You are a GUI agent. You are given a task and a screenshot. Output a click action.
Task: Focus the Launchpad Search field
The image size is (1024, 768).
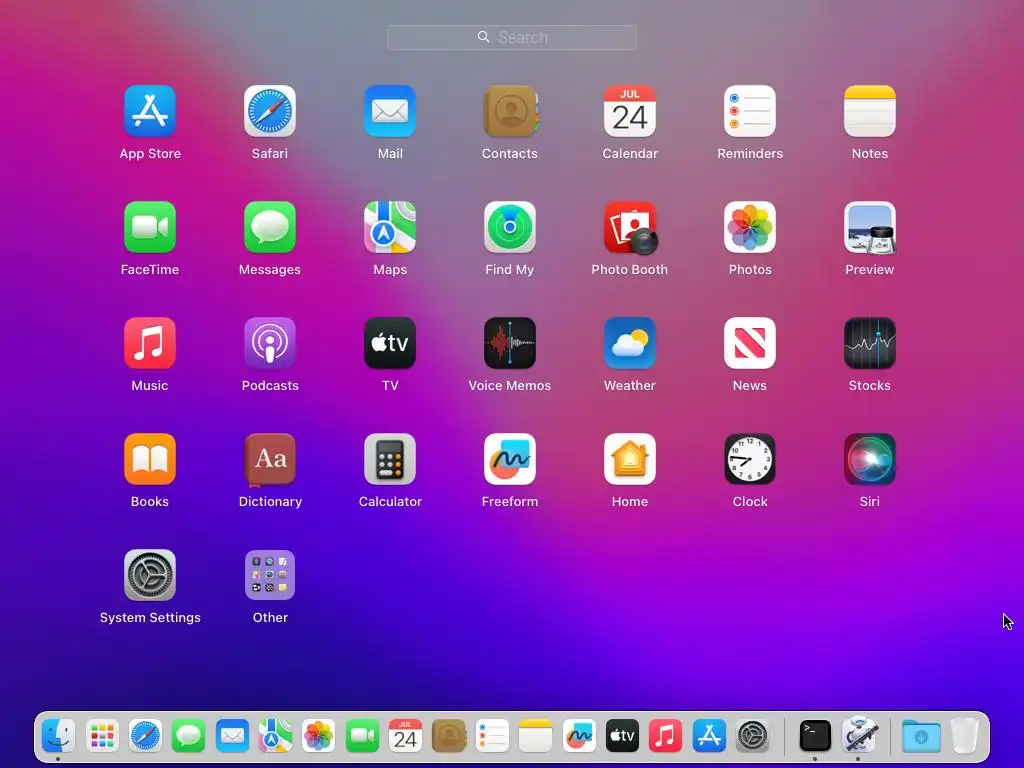511,37
